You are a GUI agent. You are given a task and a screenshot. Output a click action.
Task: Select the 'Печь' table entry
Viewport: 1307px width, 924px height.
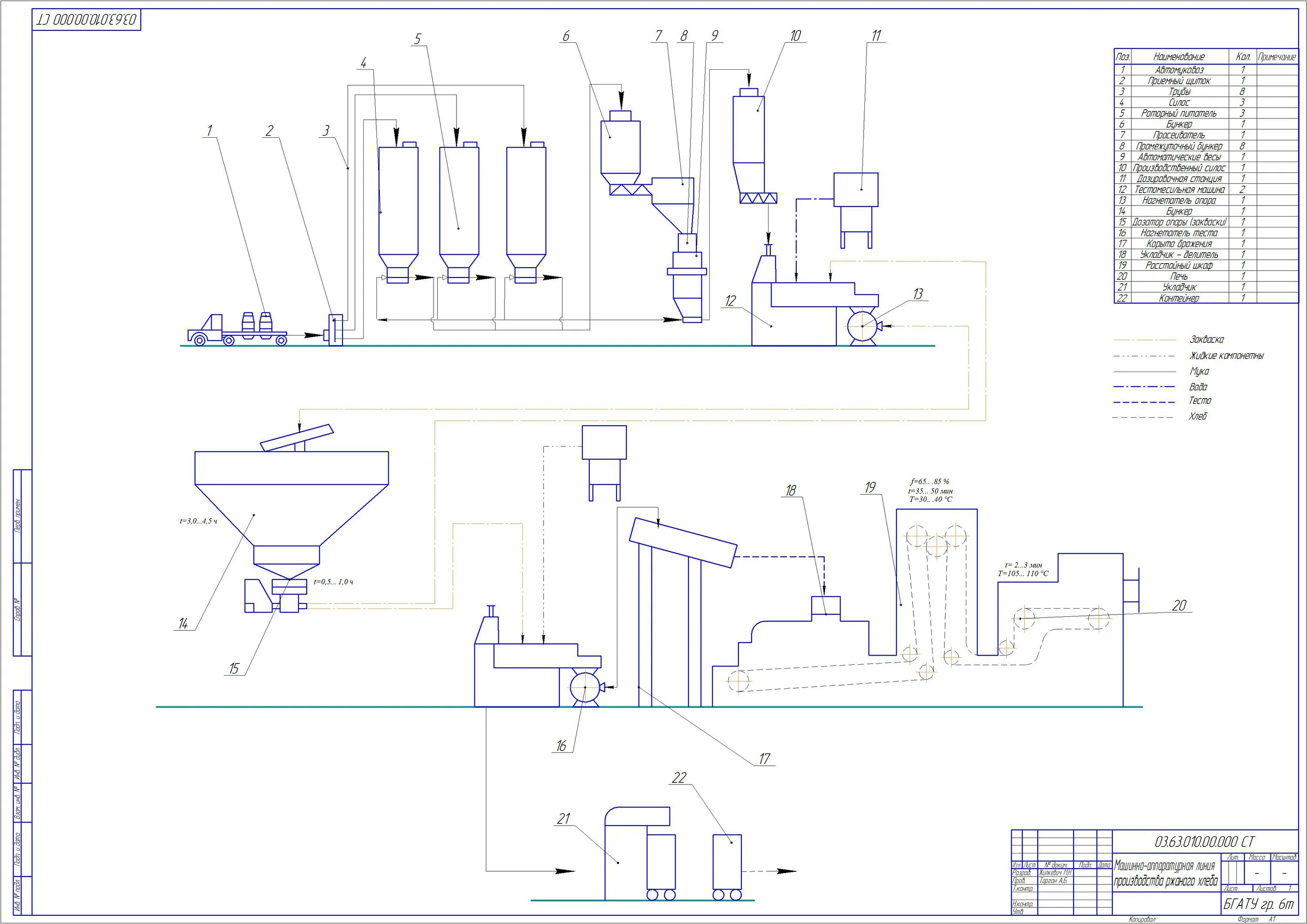click(1179, 276)
